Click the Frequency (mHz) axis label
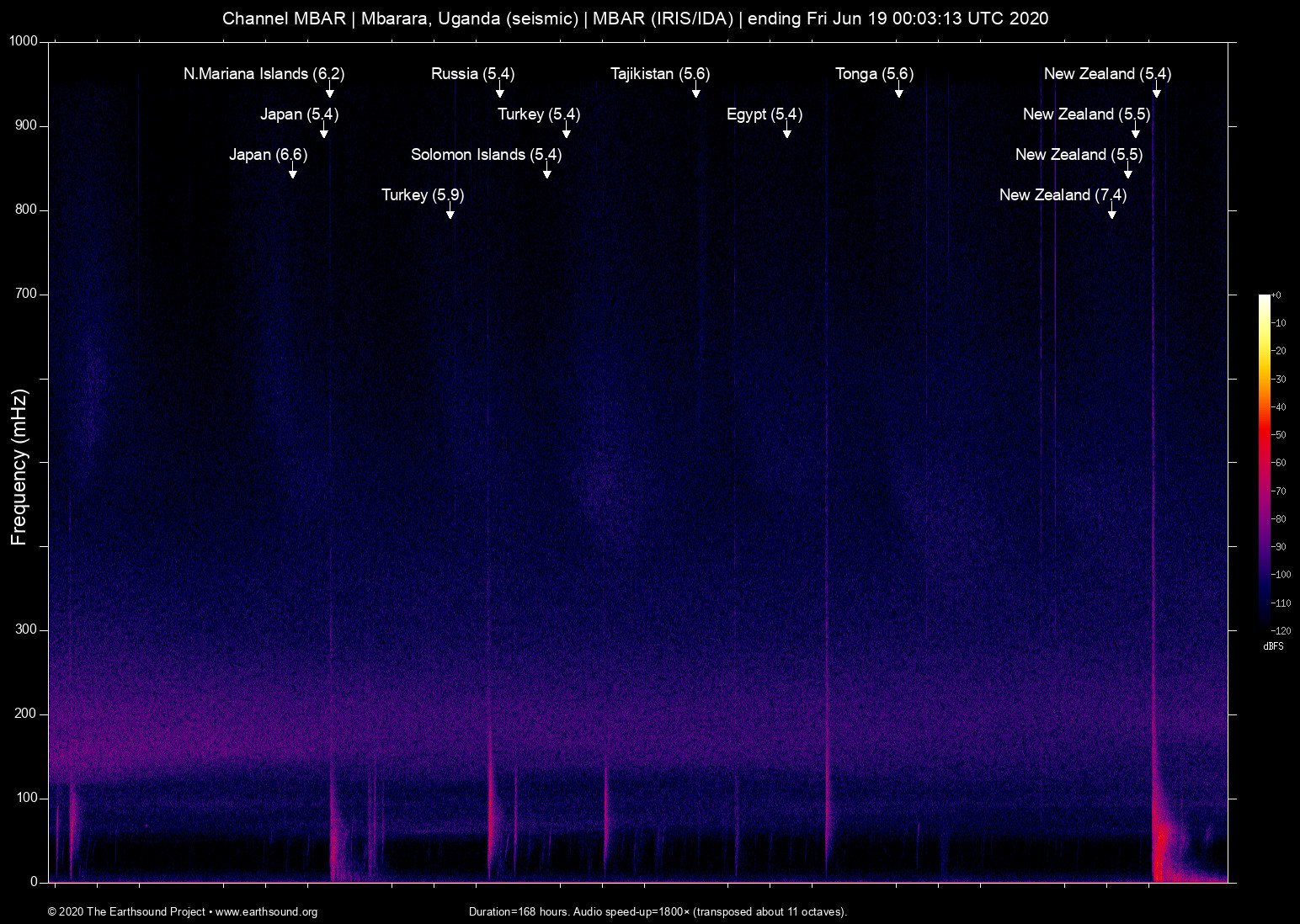The width and height of the screenshot is (1300, 924). pyautogui.click(x=19, y=467)
